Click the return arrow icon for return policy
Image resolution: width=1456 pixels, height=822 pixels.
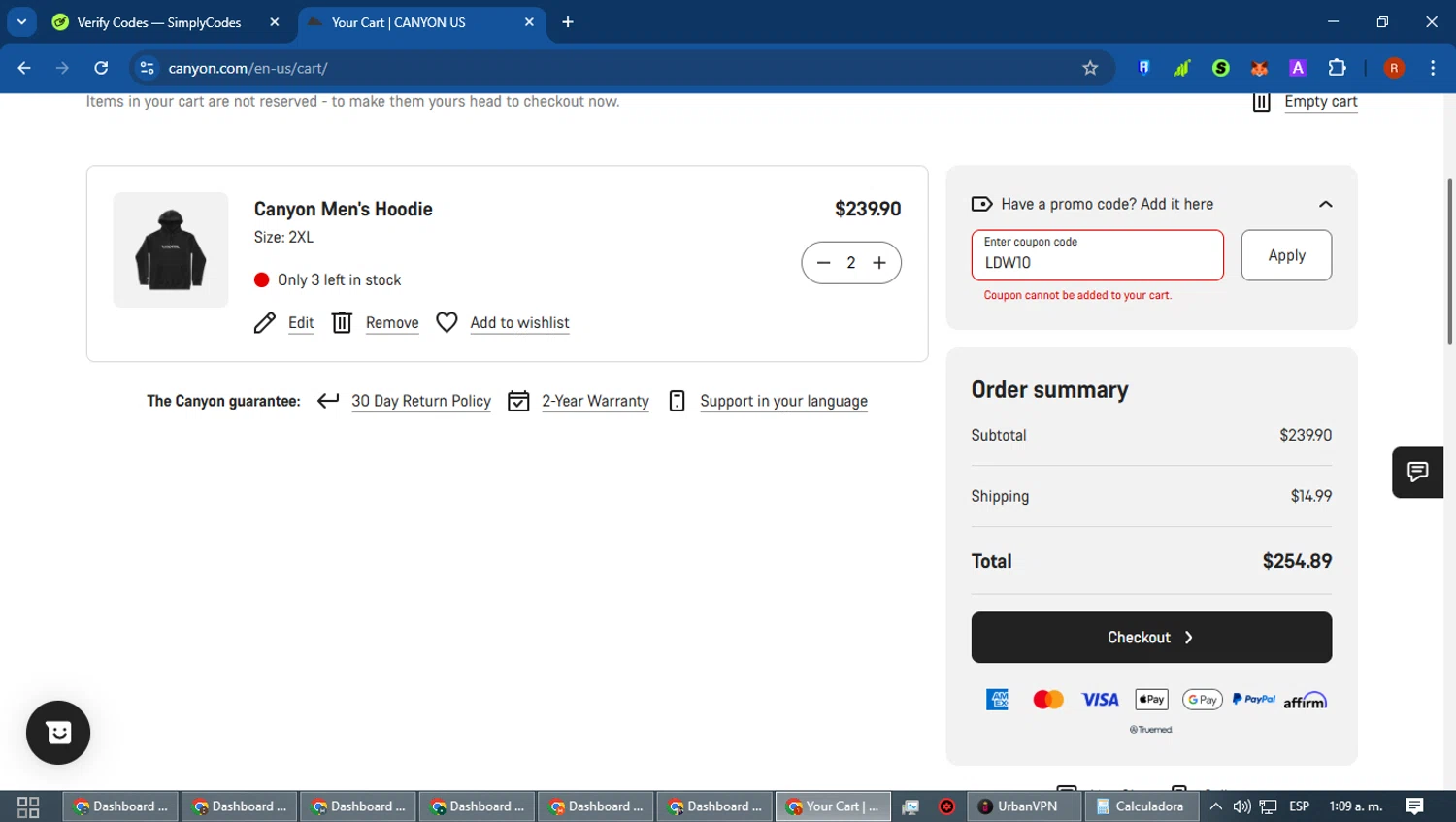pyautogui.click(x=328, y=400)
